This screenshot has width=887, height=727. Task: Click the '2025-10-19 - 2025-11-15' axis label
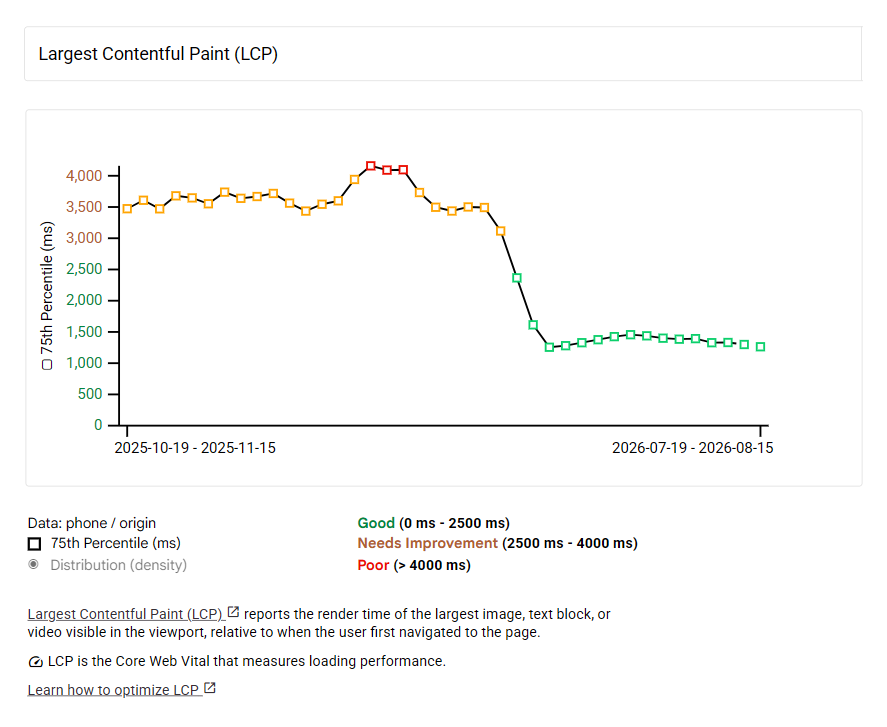(195, 448)
